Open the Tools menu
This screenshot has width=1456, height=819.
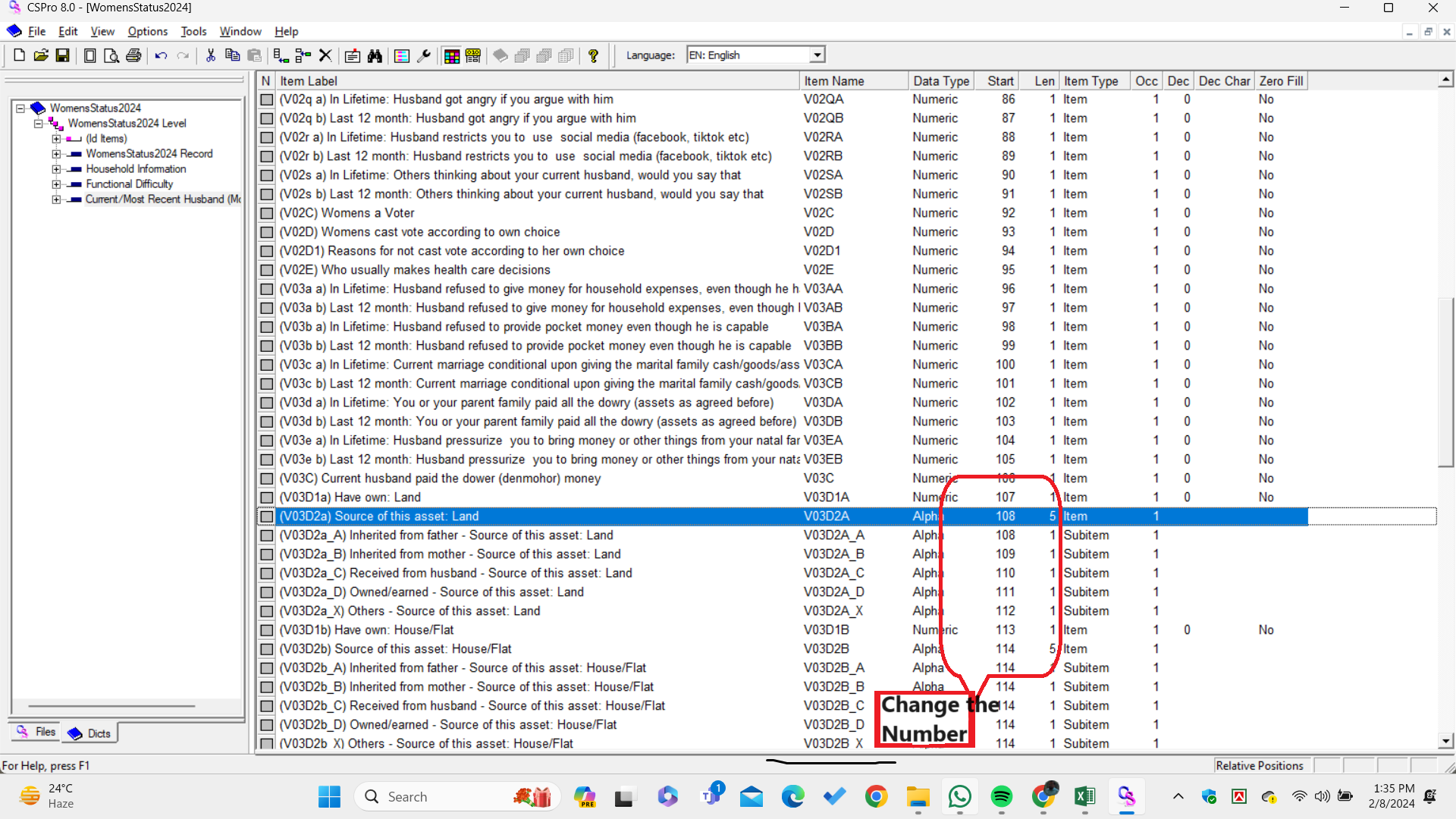point(193,31)
